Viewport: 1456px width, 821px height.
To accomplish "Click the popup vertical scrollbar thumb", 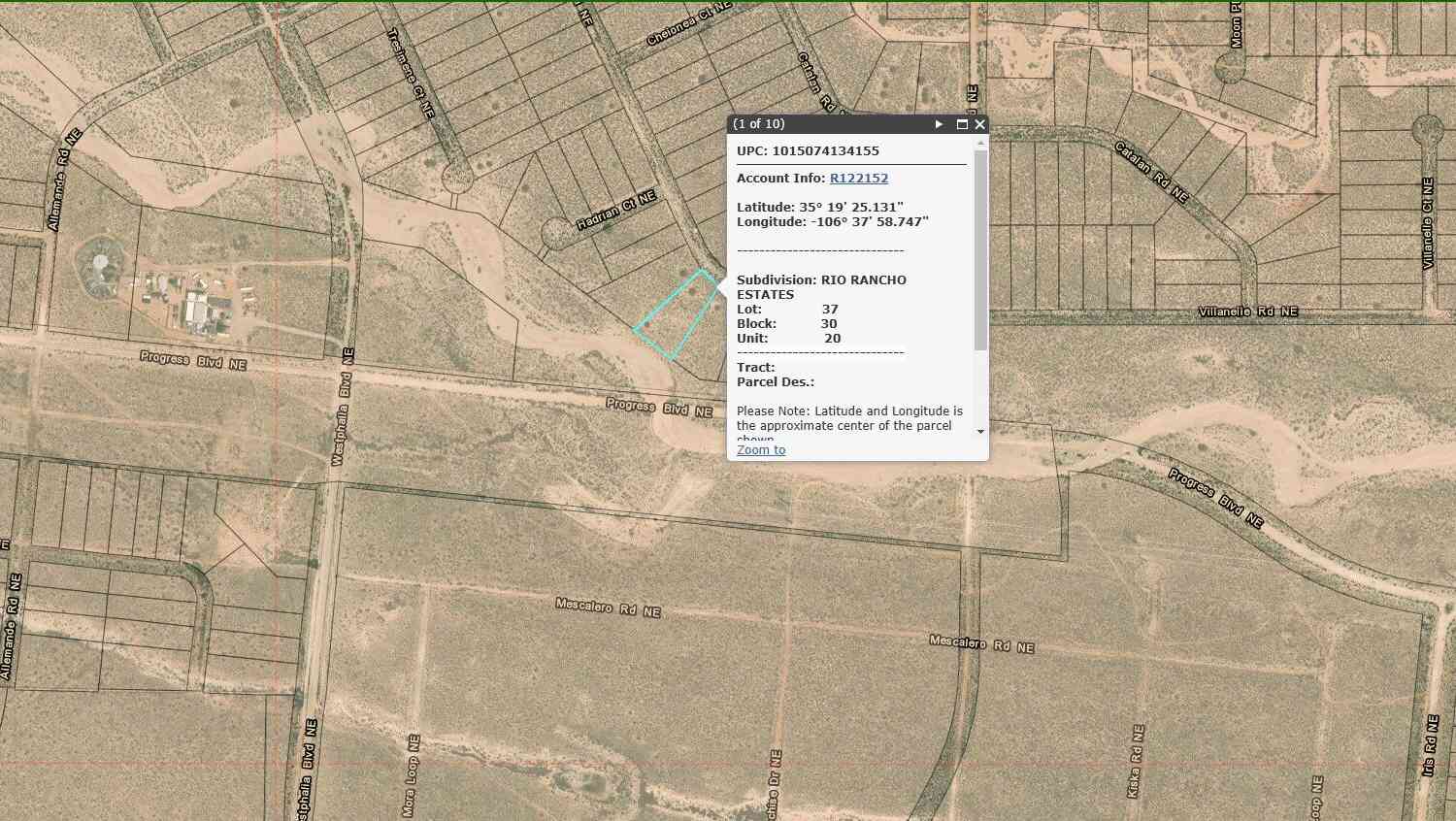I will click(980, 249).
